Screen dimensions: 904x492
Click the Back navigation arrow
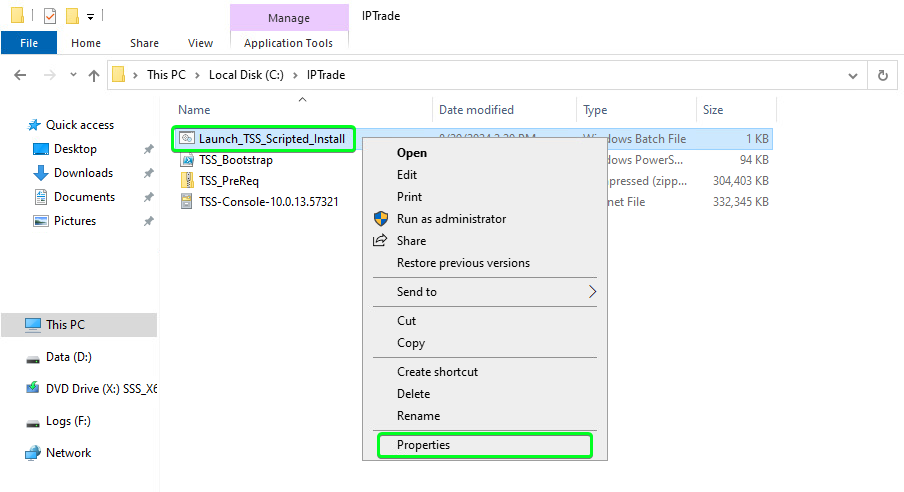pos(20,75)
